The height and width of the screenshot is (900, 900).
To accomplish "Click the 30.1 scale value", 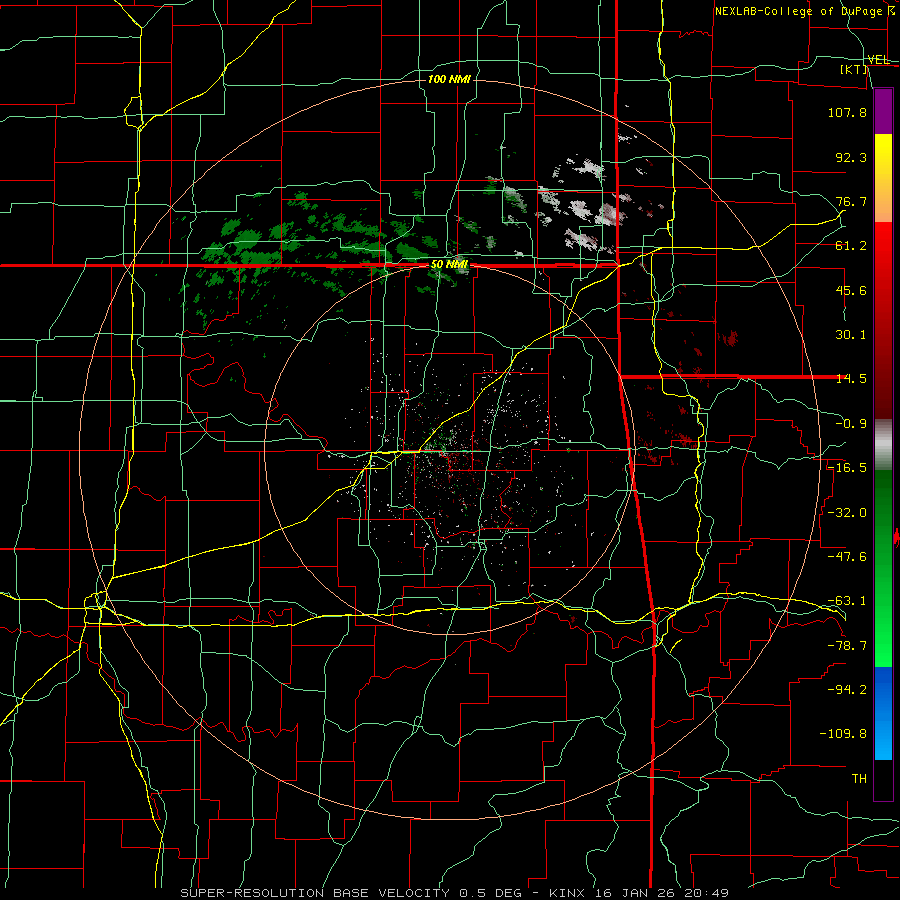I will tap(851, 335).
